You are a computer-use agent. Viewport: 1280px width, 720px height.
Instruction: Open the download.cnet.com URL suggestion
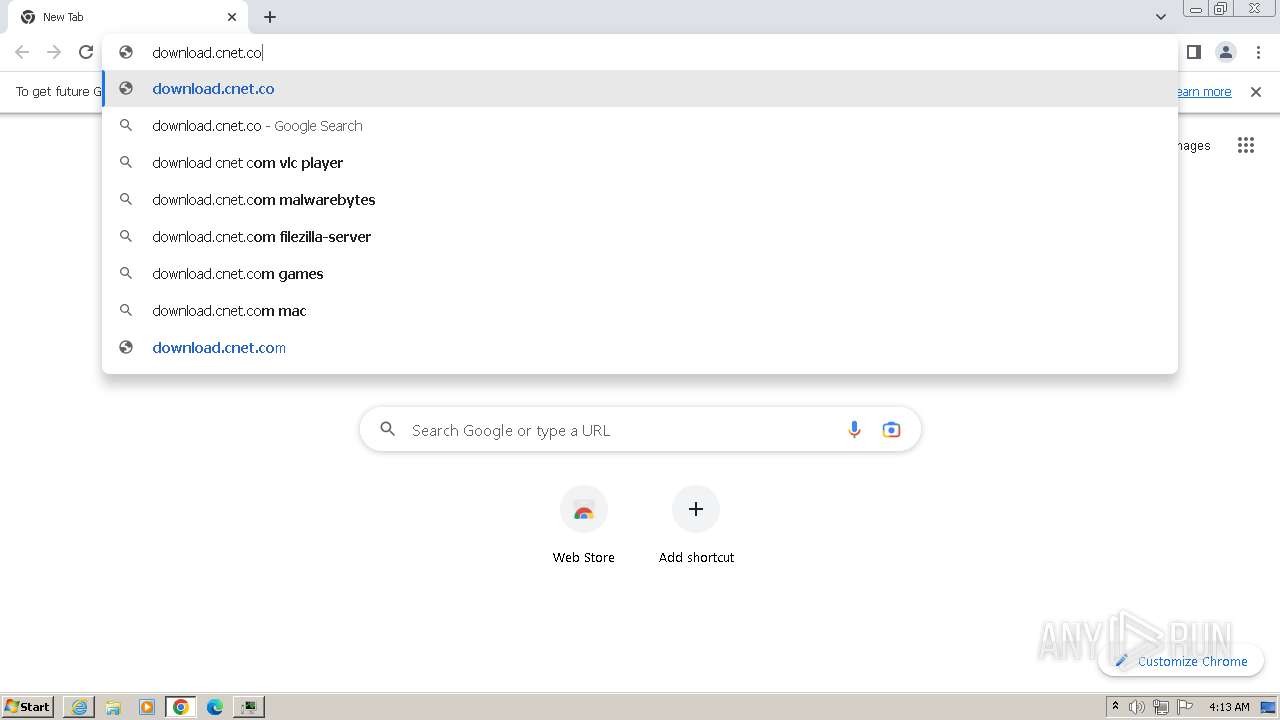coord(640,348)
